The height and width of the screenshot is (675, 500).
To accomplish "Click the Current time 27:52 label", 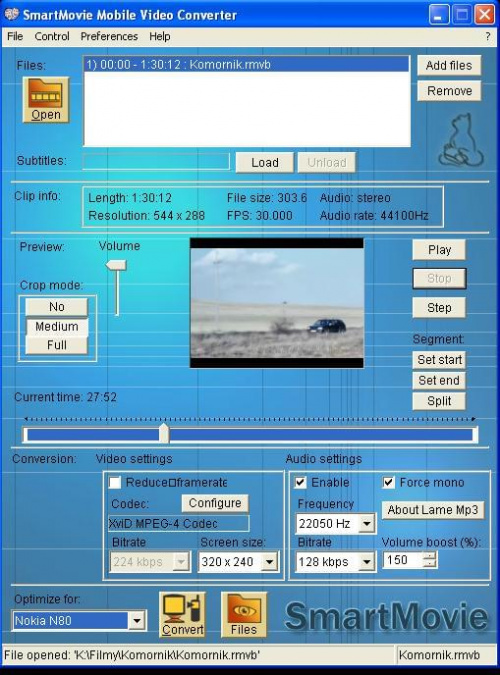I will (65, 397).
